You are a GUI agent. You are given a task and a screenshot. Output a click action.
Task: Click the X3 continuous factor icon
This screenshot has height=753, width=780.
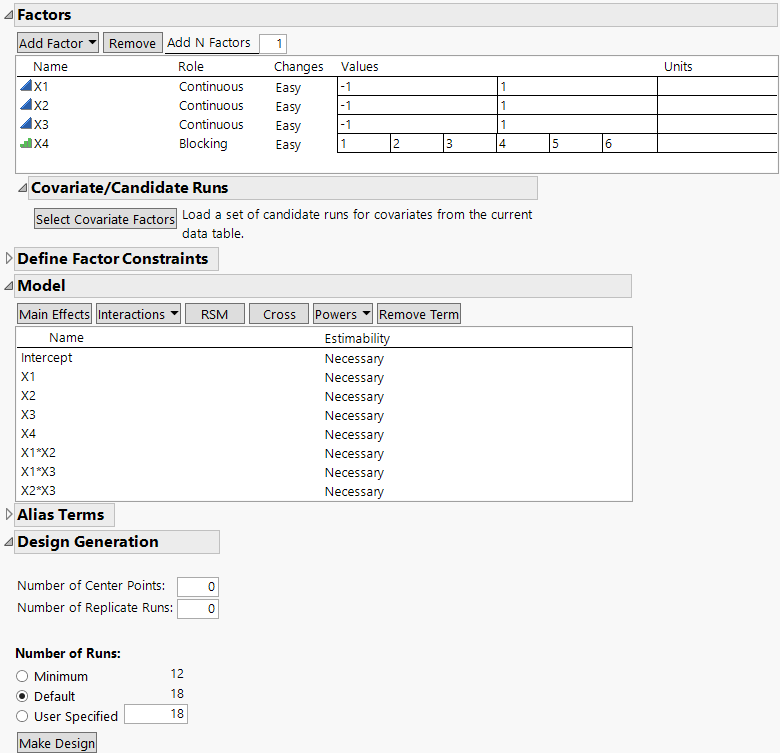tap(26, 124)
